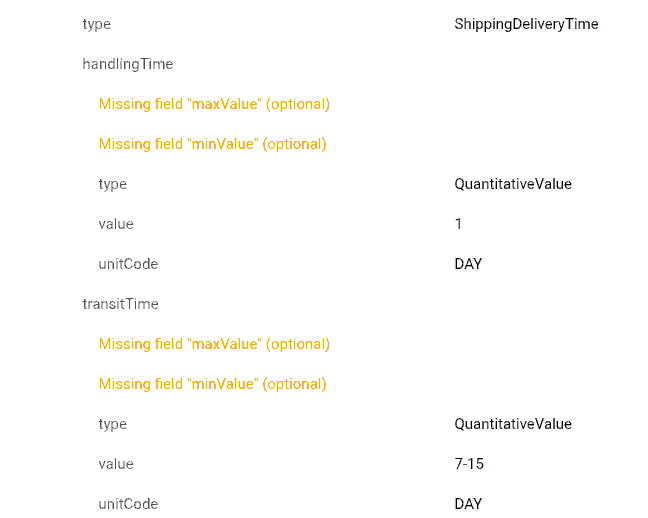Viewport: 648px width, 518px height.
Task: Click the top-level type label
Action: click(x=96, y=24)
